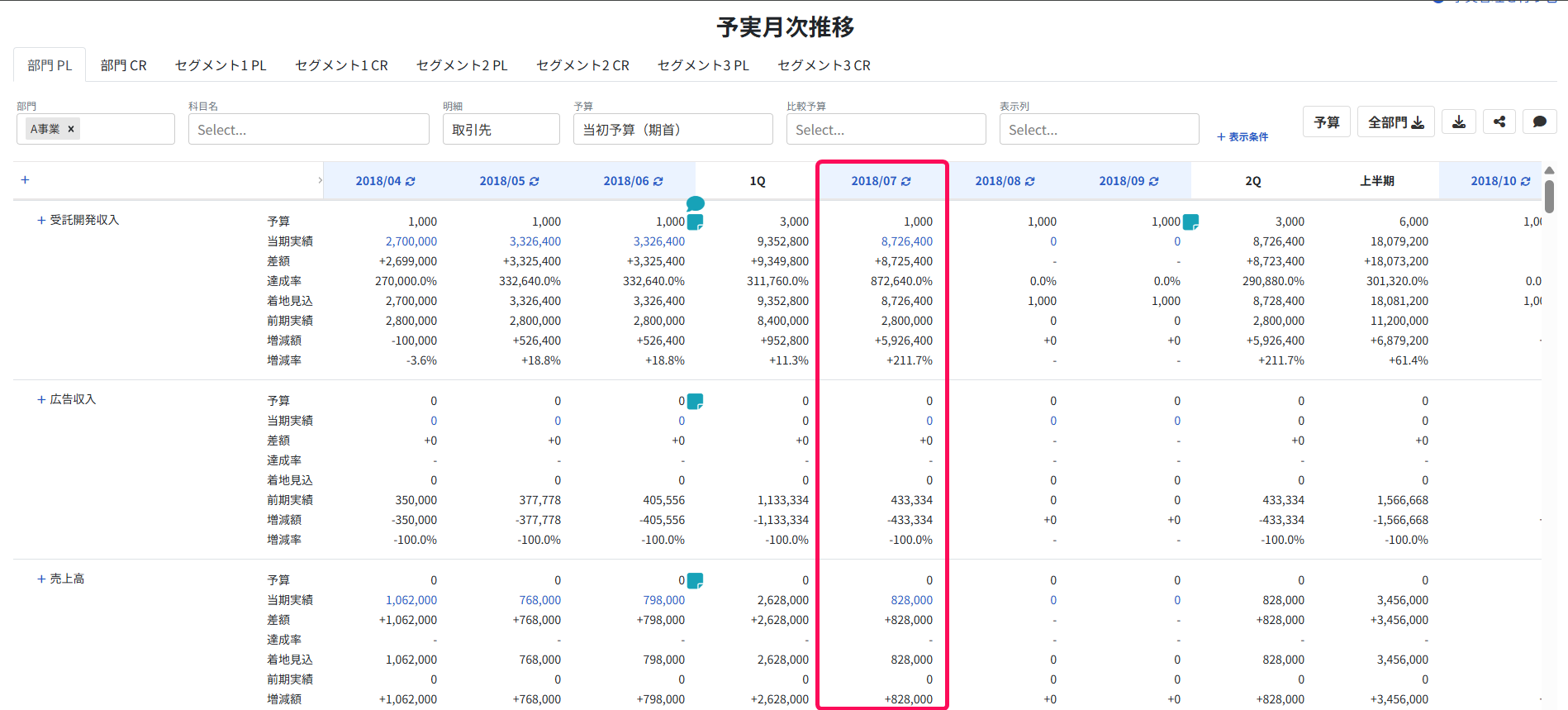
Task: Click the vertical scrollbar thumb
Action: 1549,196
